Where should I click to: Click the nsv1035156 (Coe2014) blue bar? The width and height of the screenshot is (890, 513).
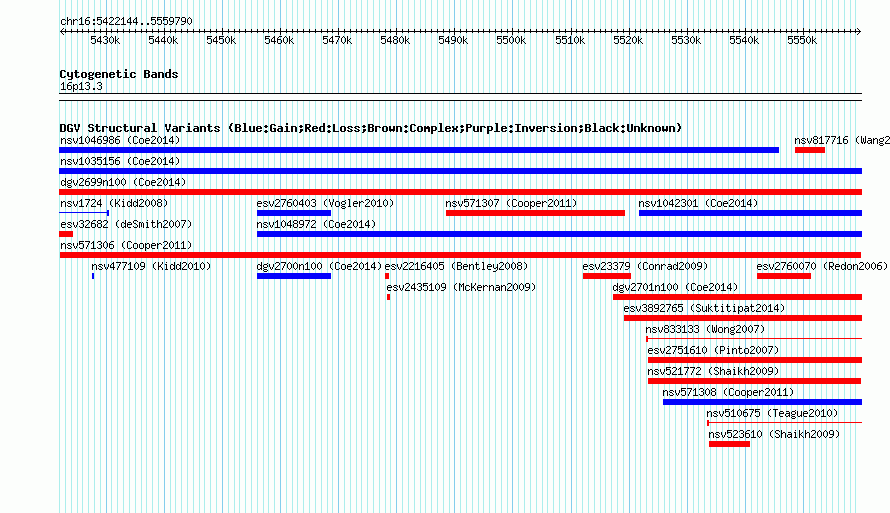pyautogui.click(x=460, y=171)
